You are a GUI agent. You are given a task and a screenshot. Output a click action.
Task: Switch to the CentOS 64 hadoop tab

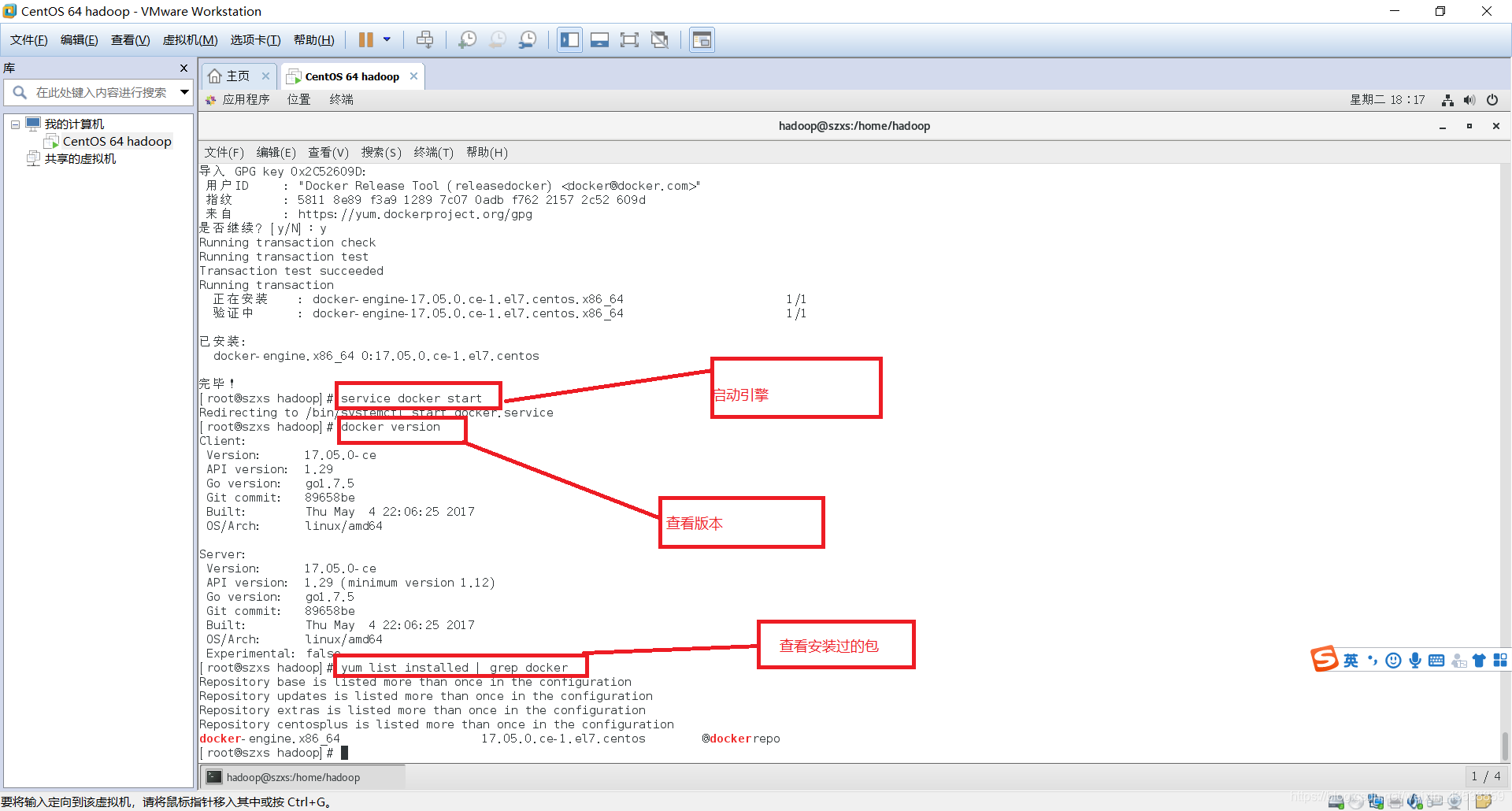[351, 76]
